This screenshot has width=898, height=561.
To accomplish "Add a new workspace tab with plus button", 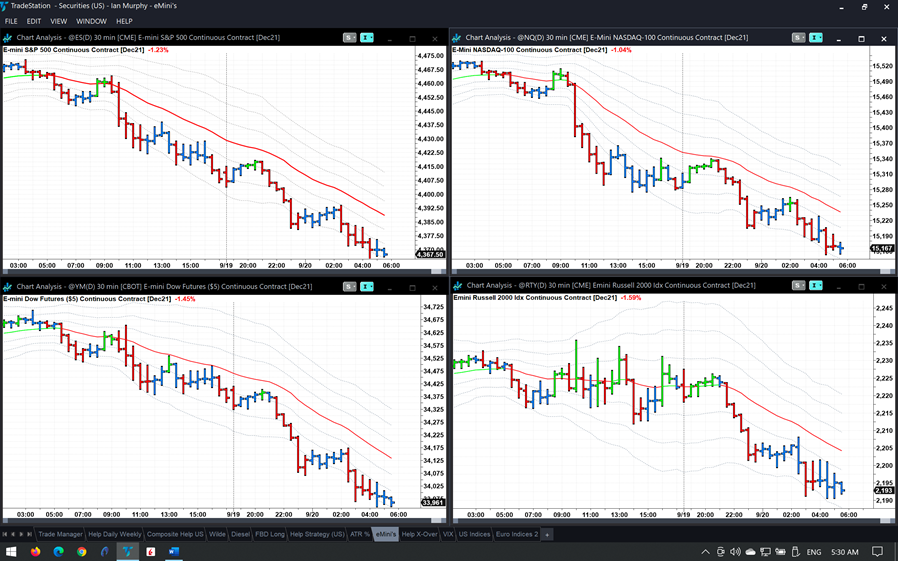I will 547,534.
